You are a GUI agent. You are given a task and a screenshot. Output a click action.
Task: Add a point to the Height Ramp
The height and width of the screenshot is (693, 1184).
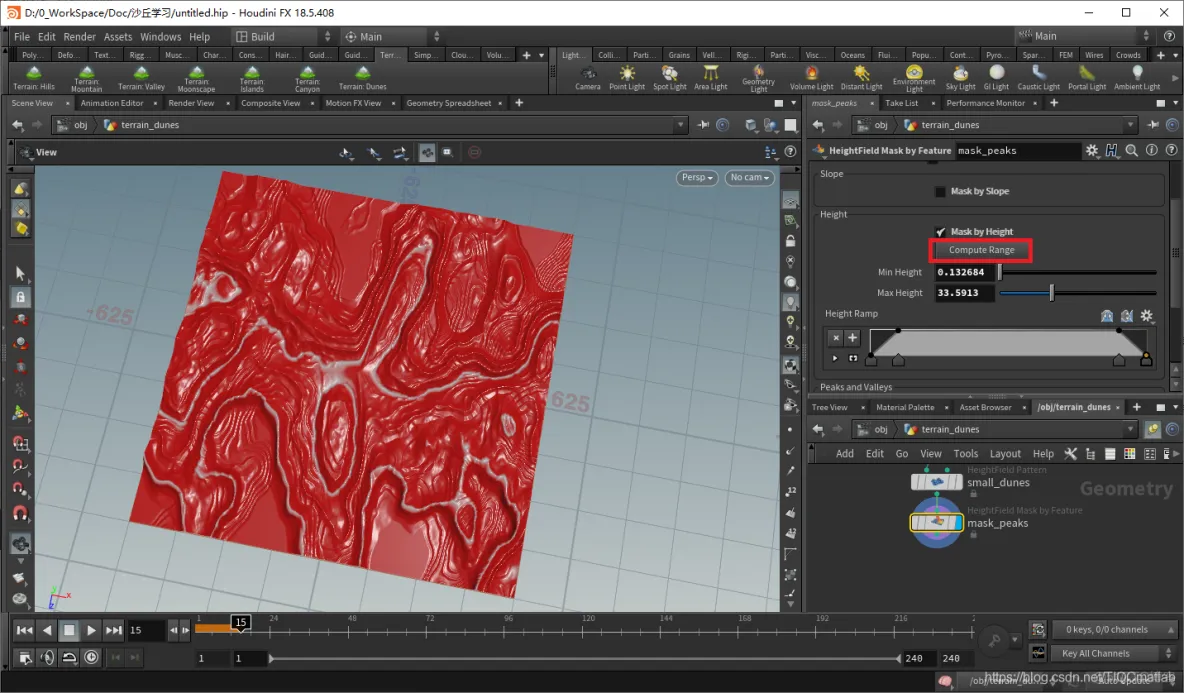click(x=852, y=337)
